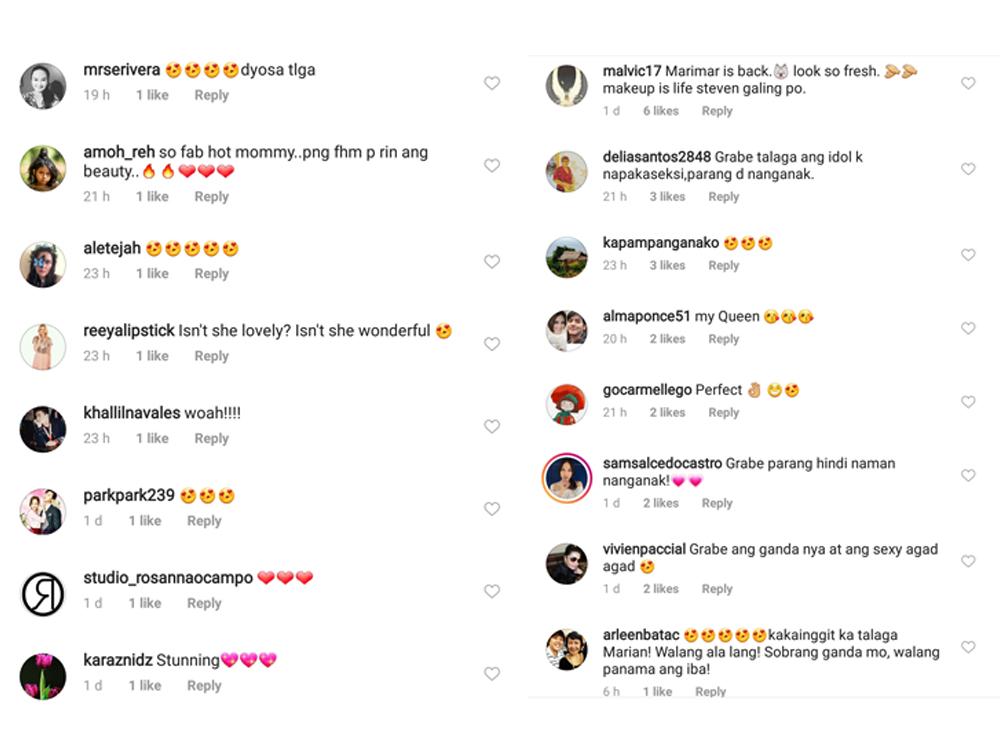
Task: Toggle like on arleenbatac's comment
Action: (968, 647)
